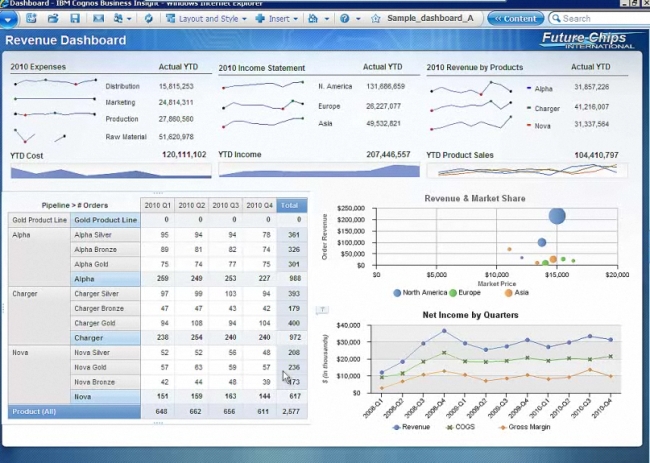Click the Collaborate people icon
This screenshot has width=650, height=463.
119,18
